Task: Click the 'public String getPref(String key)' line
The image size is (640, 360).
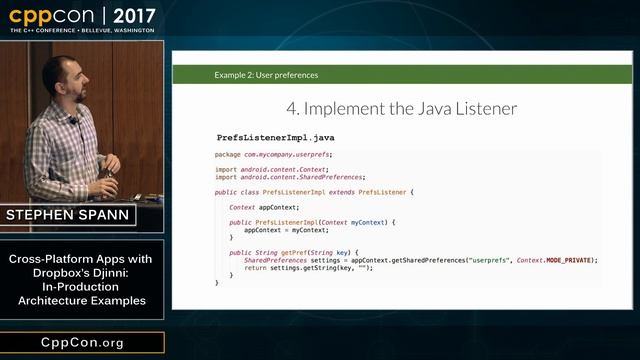Action: (293, 253)
